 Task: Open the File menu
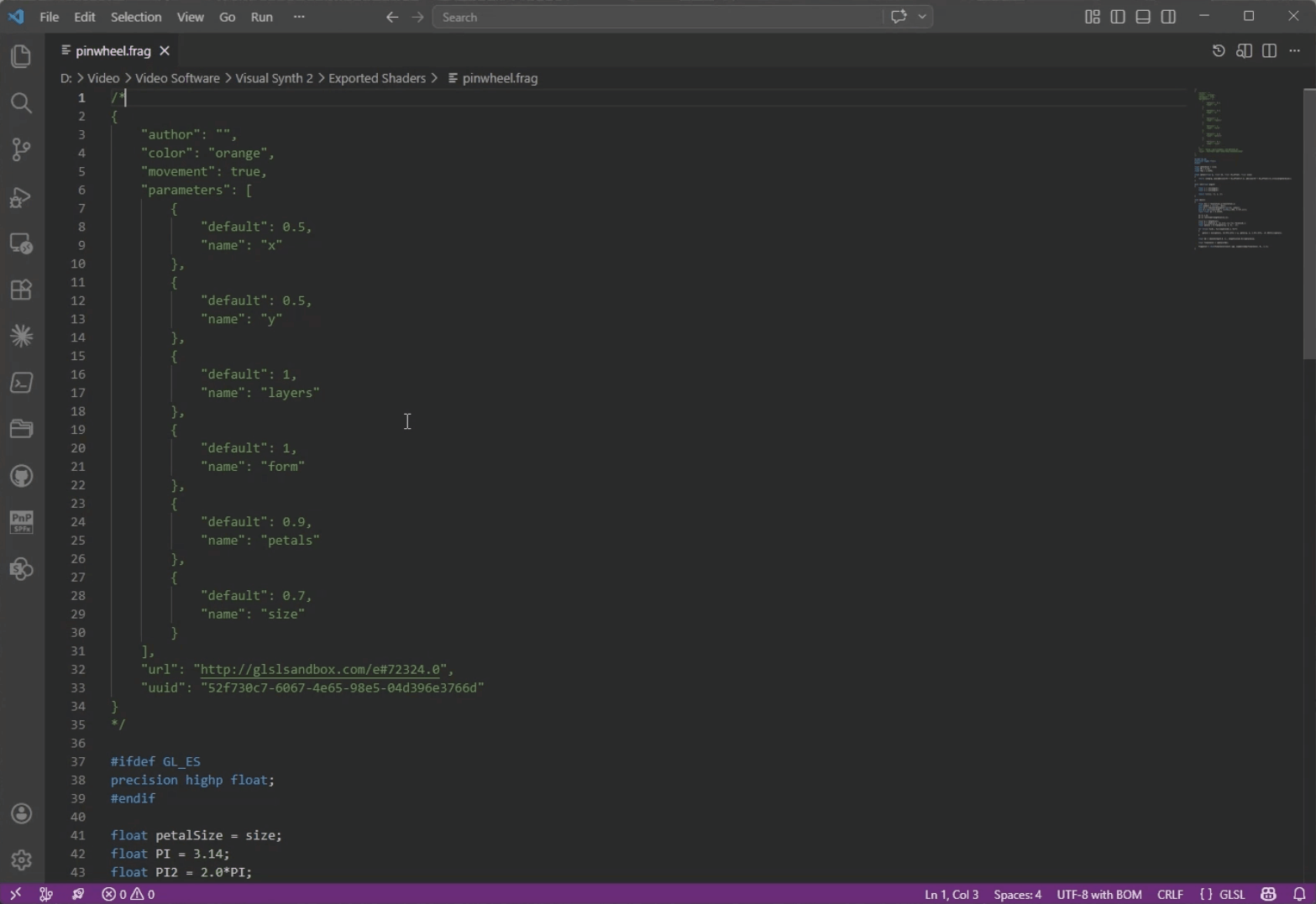click(x=50, y=17)
